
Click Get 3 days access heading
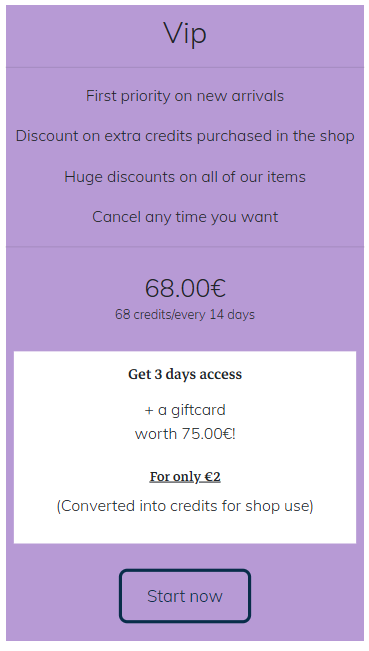[185, 374]
